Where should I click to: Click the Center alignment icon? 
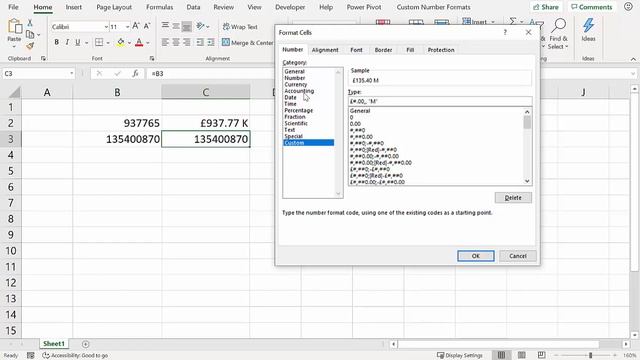(x=176, y=42)
